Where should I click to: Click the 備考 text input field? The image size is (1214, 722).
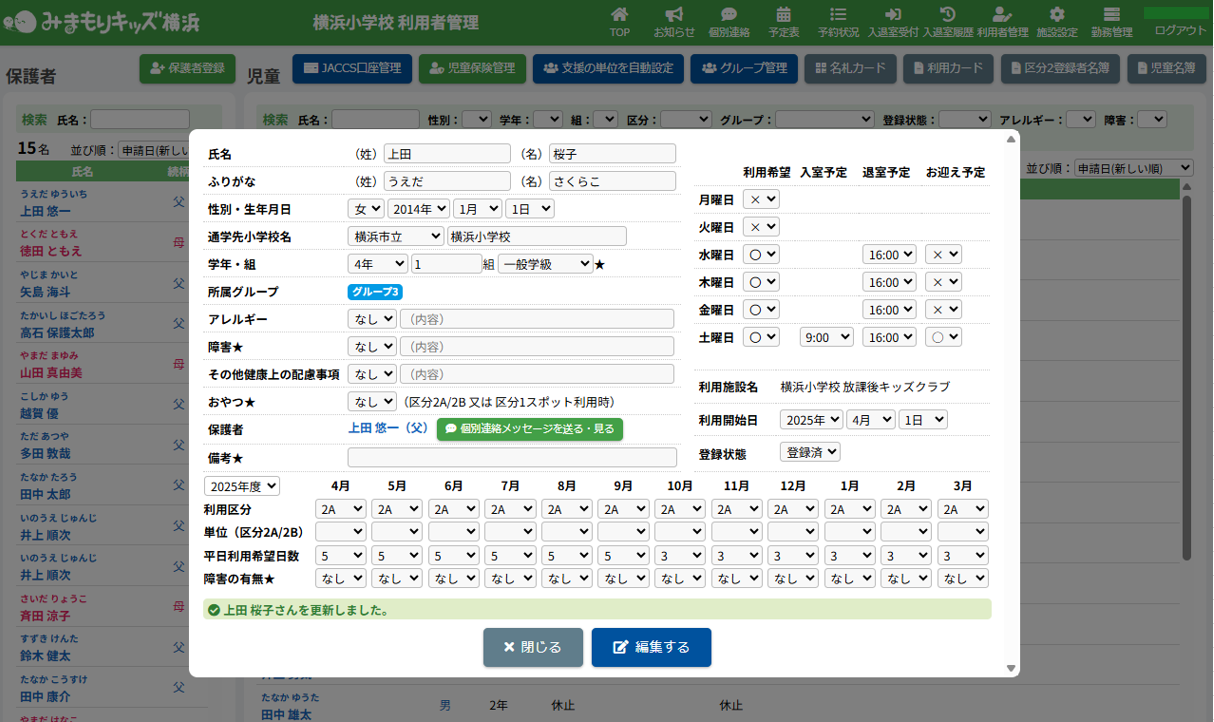click(512, 457)
